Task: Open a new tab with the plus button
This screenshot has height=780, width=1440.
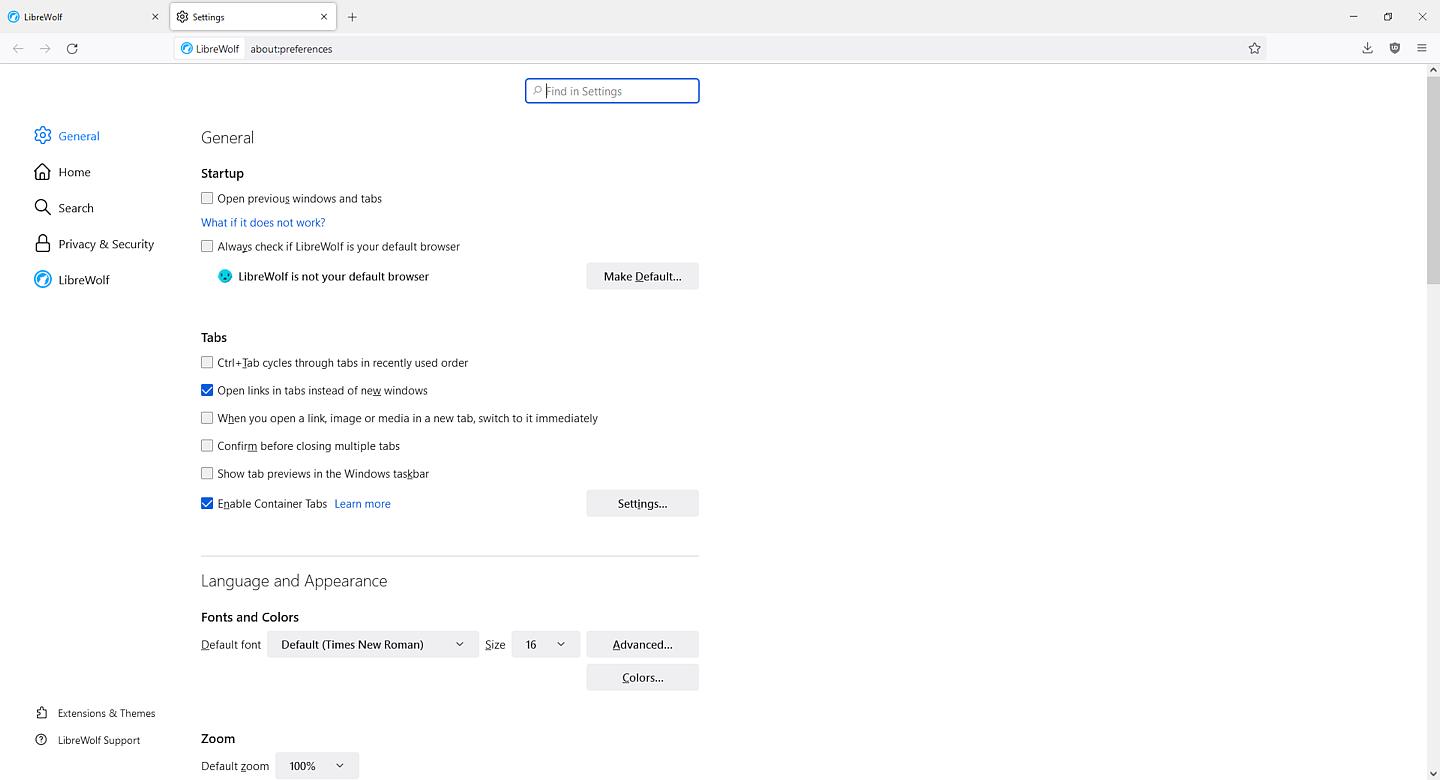Action: coord(352,17)
